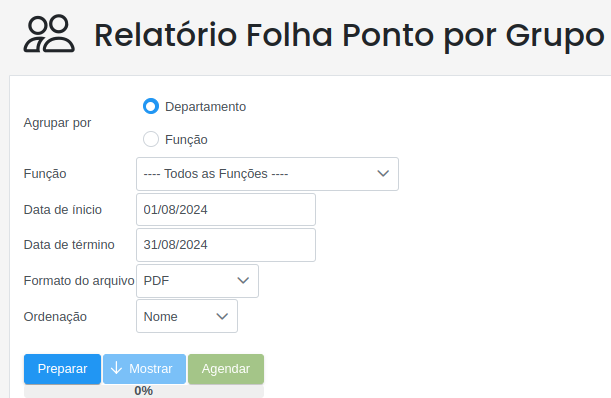Choose the Função grouping label

[186, 140]
